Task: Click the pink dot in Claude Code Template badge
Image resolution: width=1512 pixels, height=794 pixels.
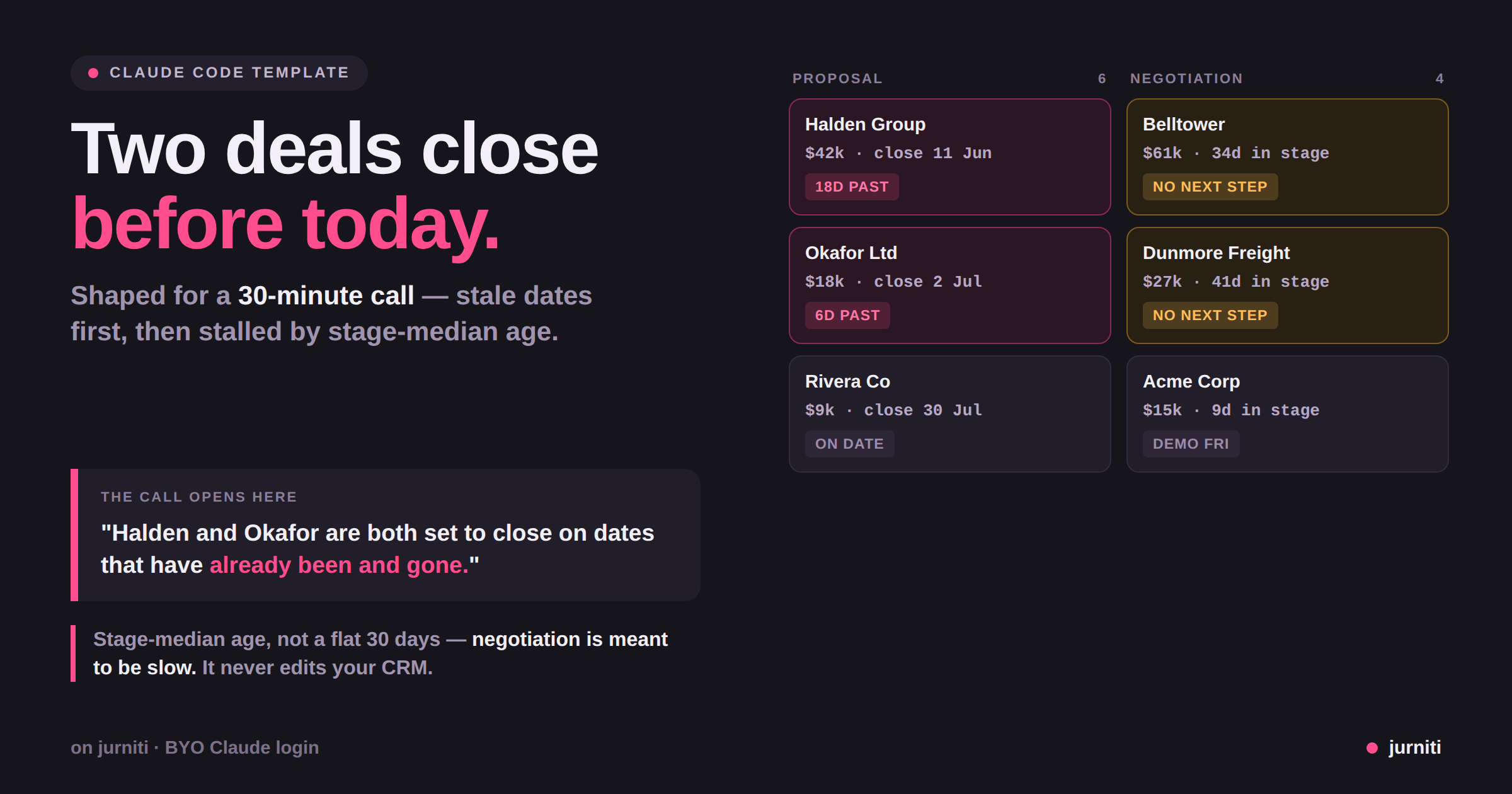Action: click(x=93, y=73)
